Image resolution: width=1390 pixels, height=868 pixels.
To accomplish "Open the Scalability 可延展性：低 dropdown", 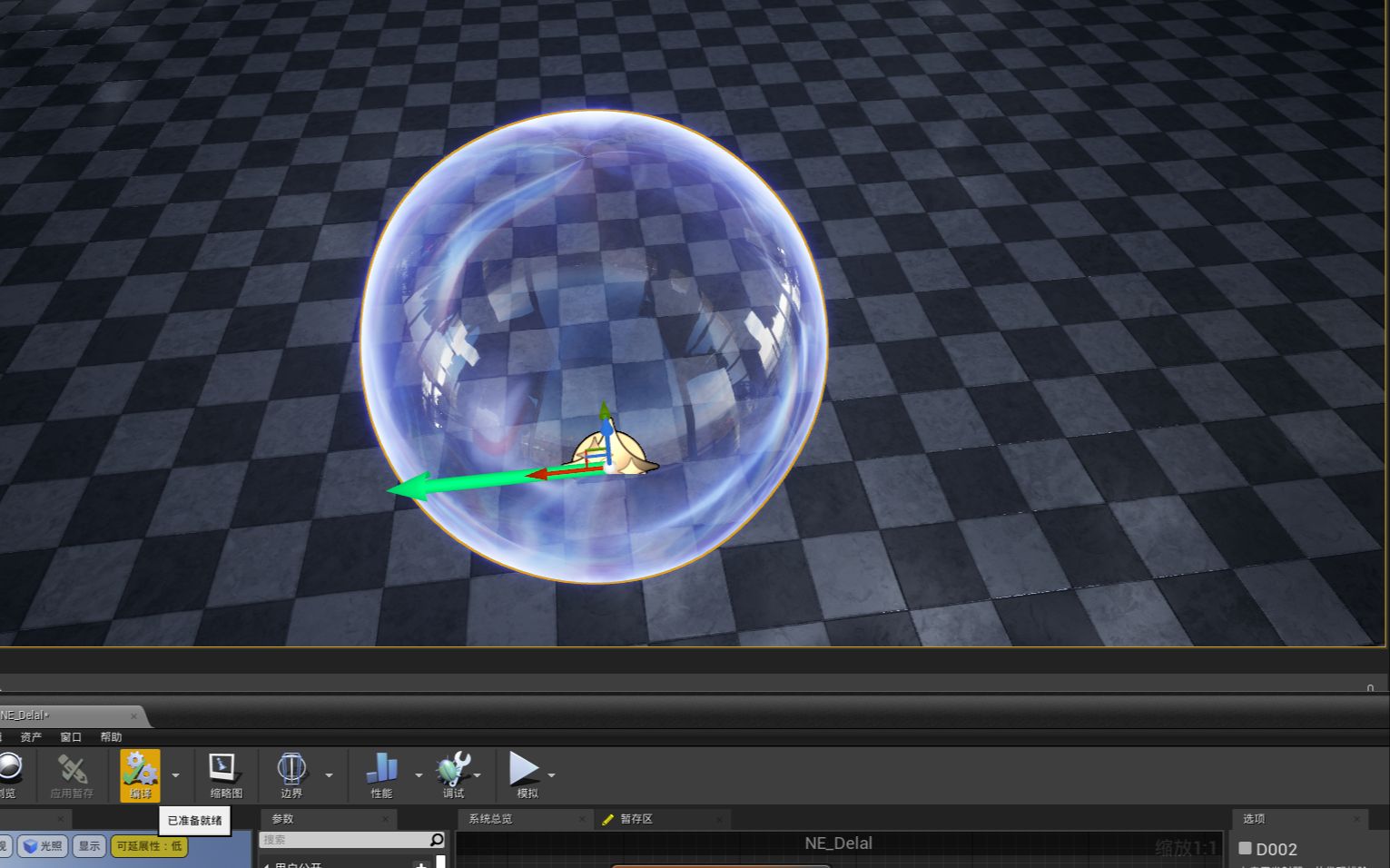I will (x=149, y=846).
